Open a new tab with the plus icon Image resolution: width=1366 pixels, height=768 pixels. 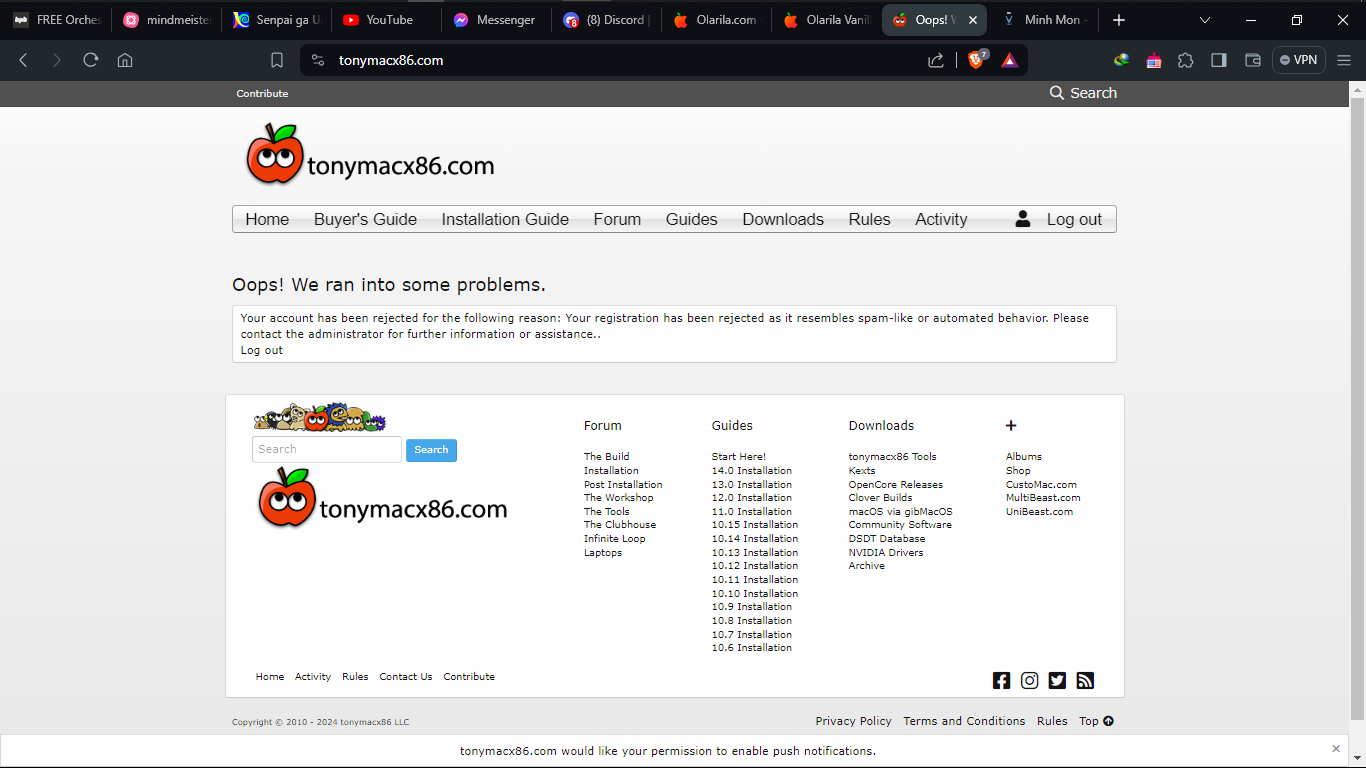(1119, 20)
